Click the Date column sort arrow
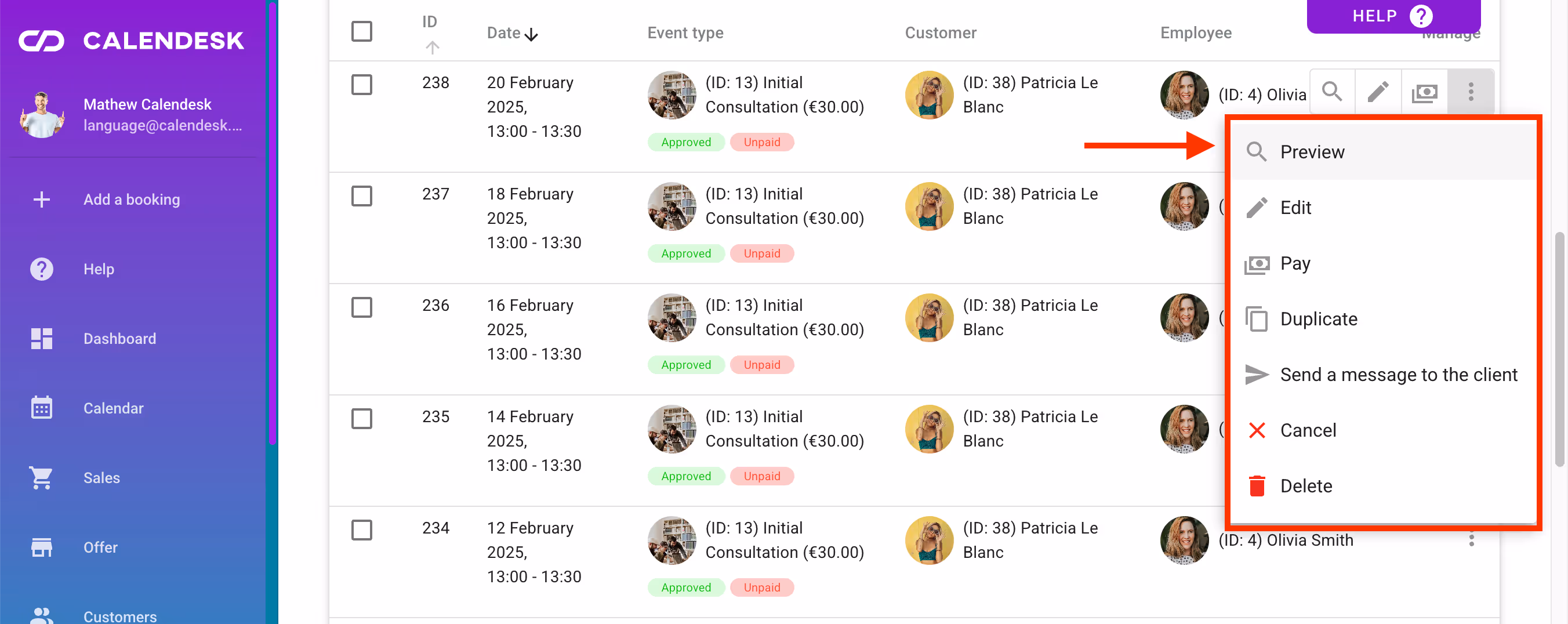This screenshot has width=1568, height=624. 531,34
